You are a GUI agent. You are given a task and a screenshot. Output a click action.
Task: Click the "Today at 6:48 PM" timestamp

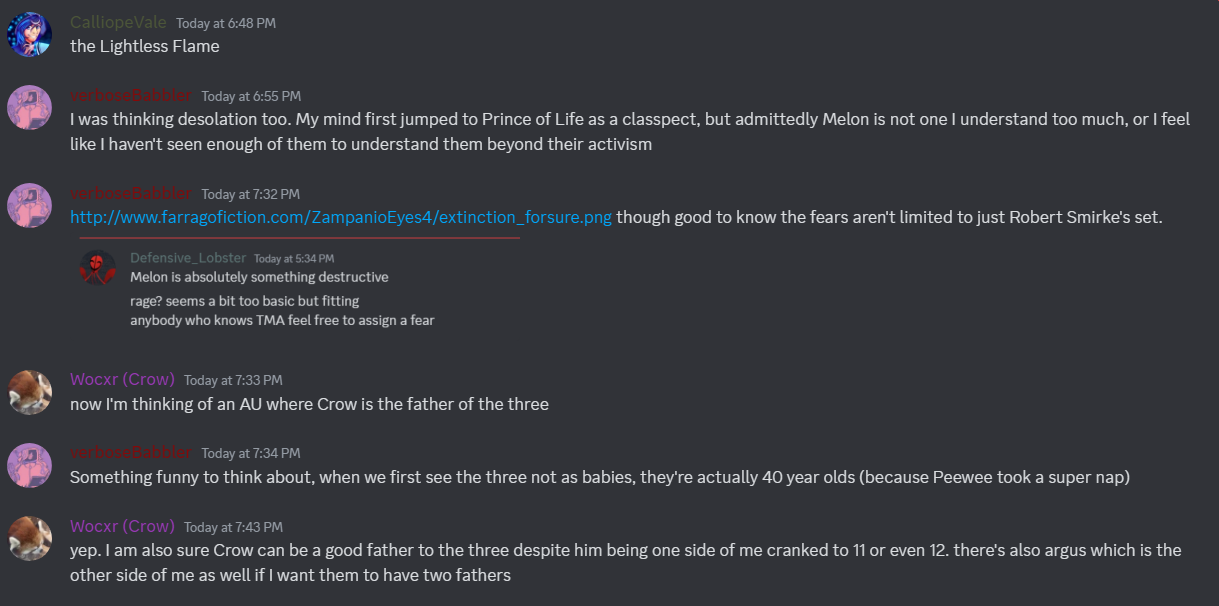coord(225,23)
